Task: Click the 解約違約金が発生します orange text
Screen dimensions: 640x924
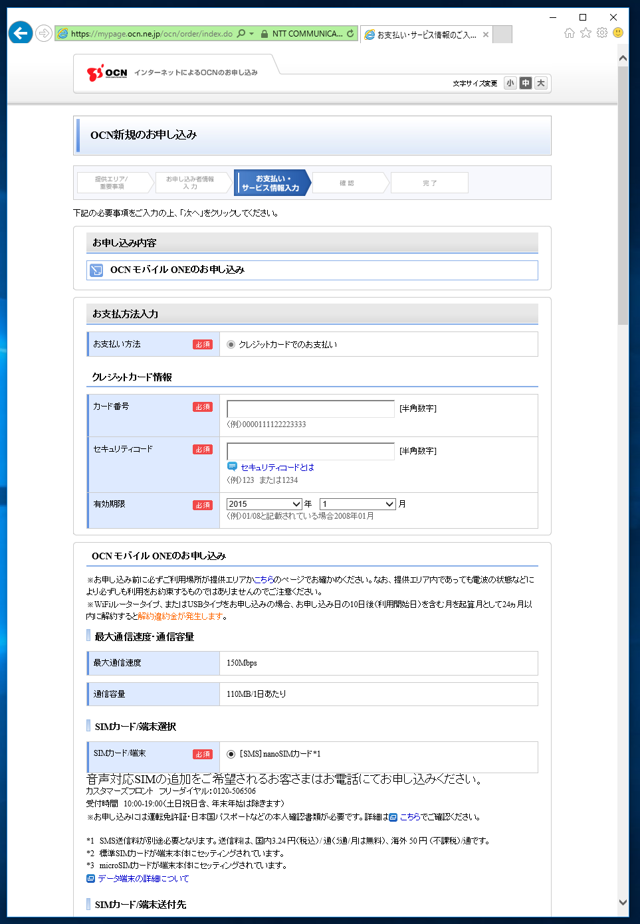Action: pyautogui.click(x=181, y=616)
